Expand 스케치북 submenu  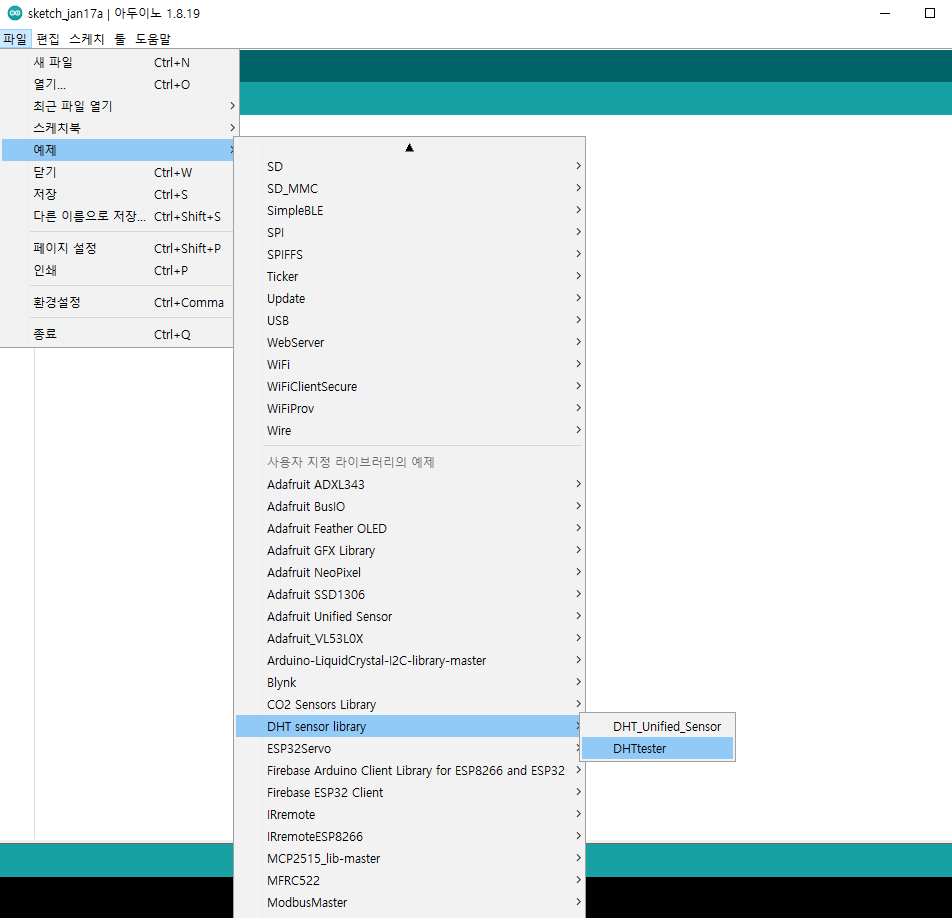click(119, 128)
